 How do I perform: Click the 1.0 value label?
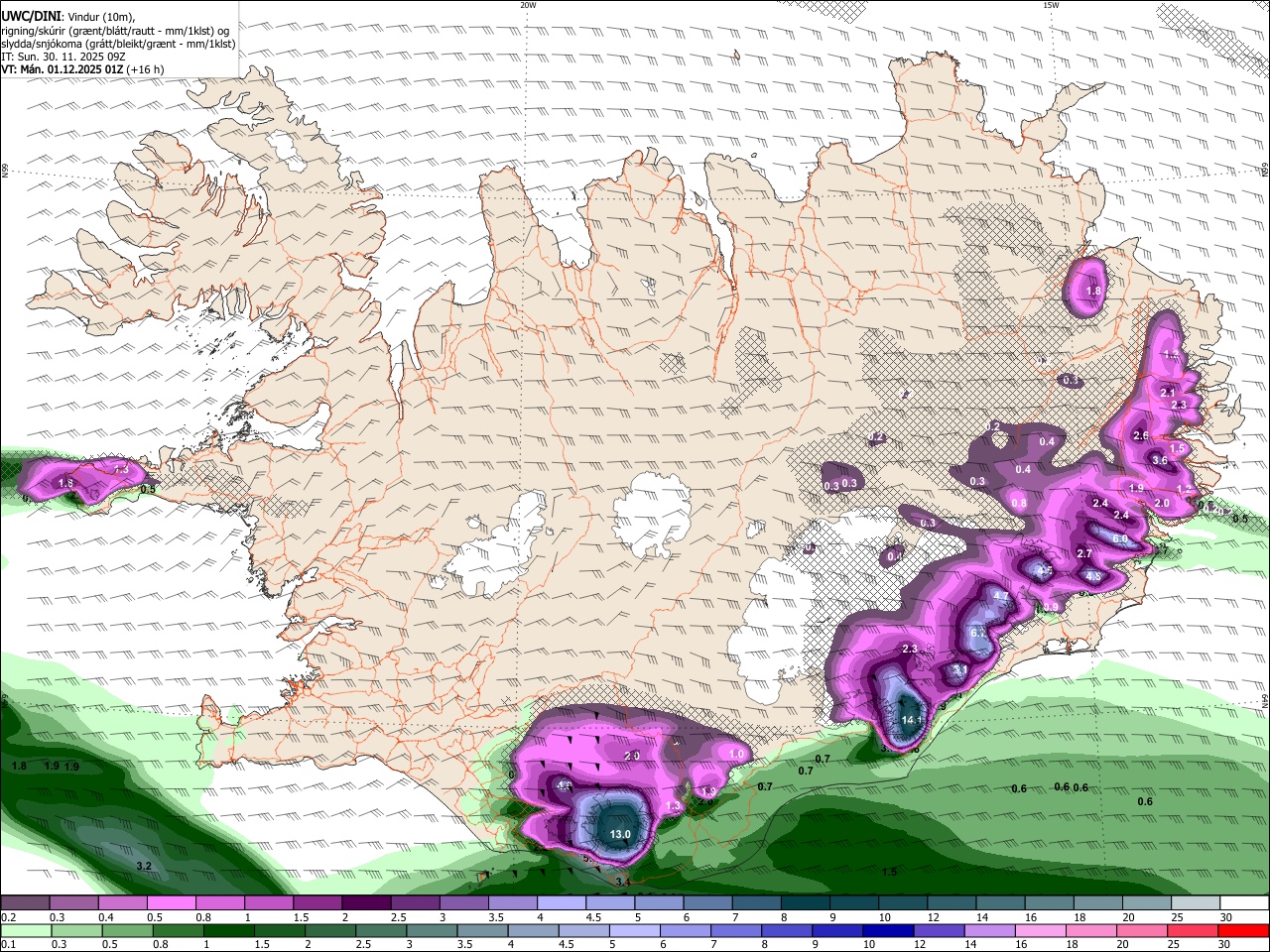[x=737, y=755]
